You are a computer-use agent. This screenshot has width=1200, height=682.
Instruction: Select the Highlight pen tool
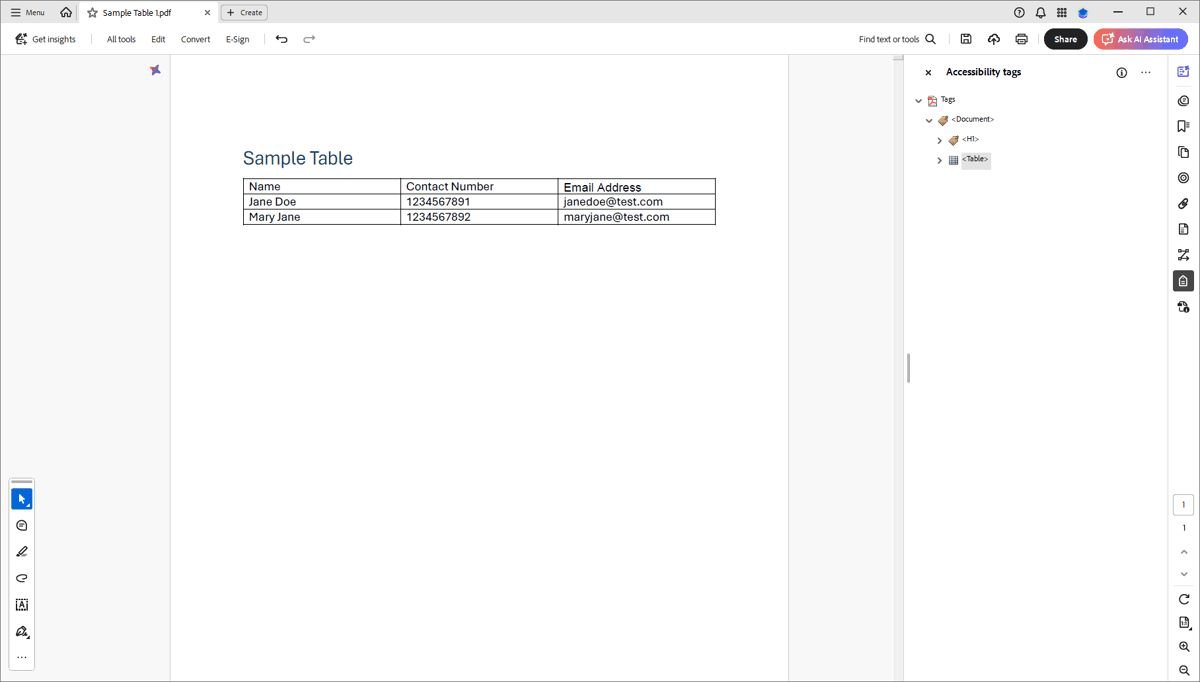click(22, 552)
